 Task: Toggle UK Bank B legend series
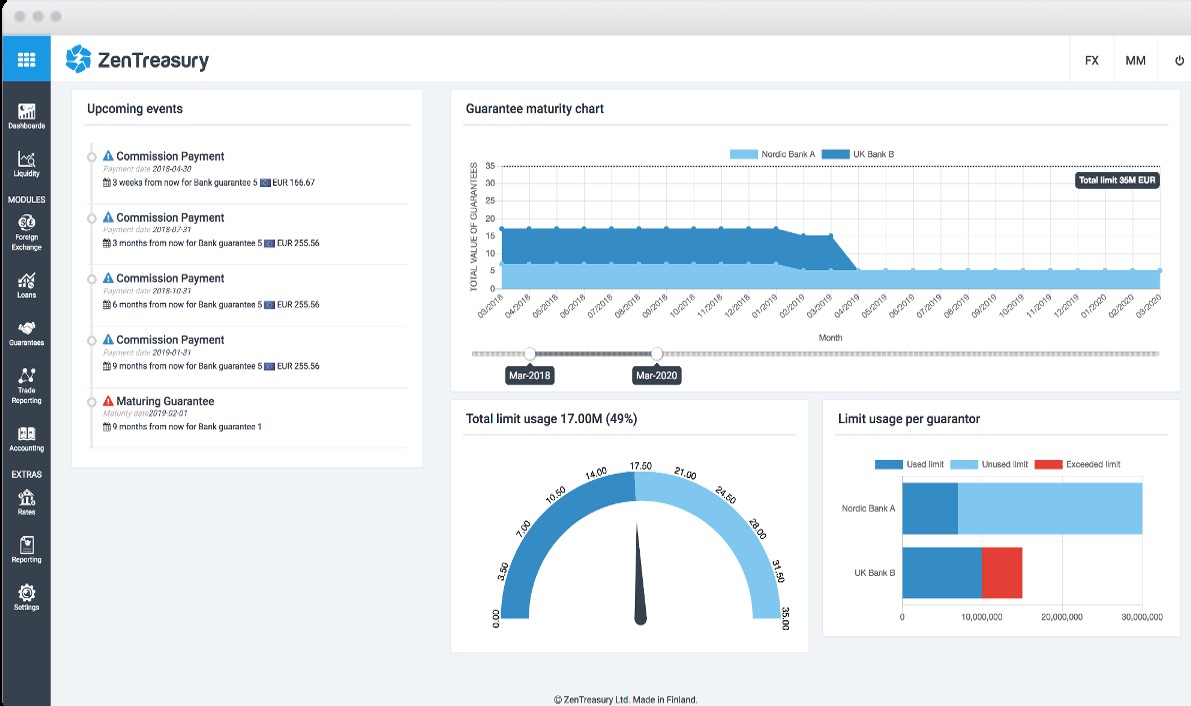click(858, 154)
